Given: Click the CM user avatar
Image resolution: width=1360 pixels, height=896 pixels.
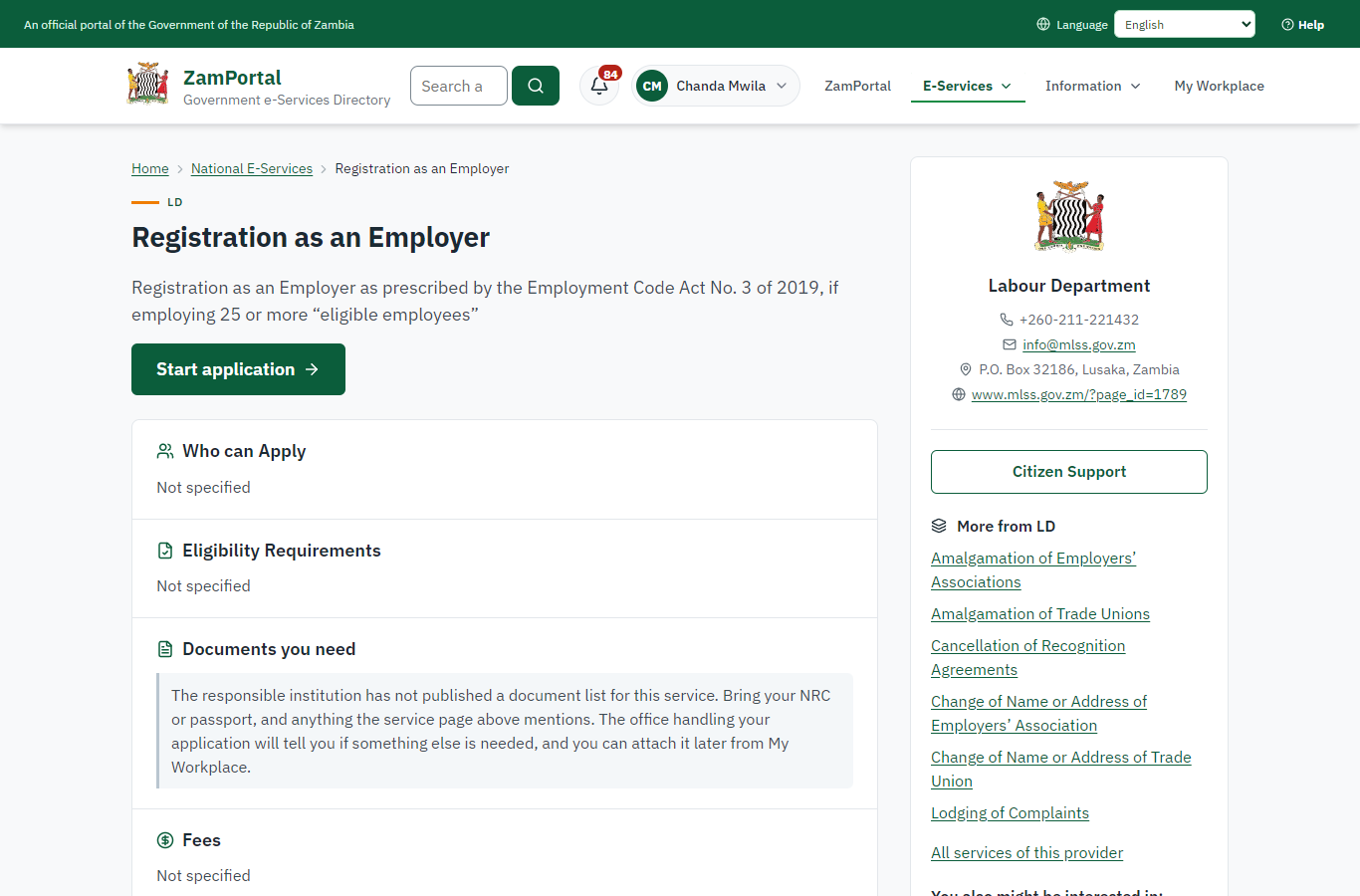Looking at the screenshot, I should pos(652,86).
